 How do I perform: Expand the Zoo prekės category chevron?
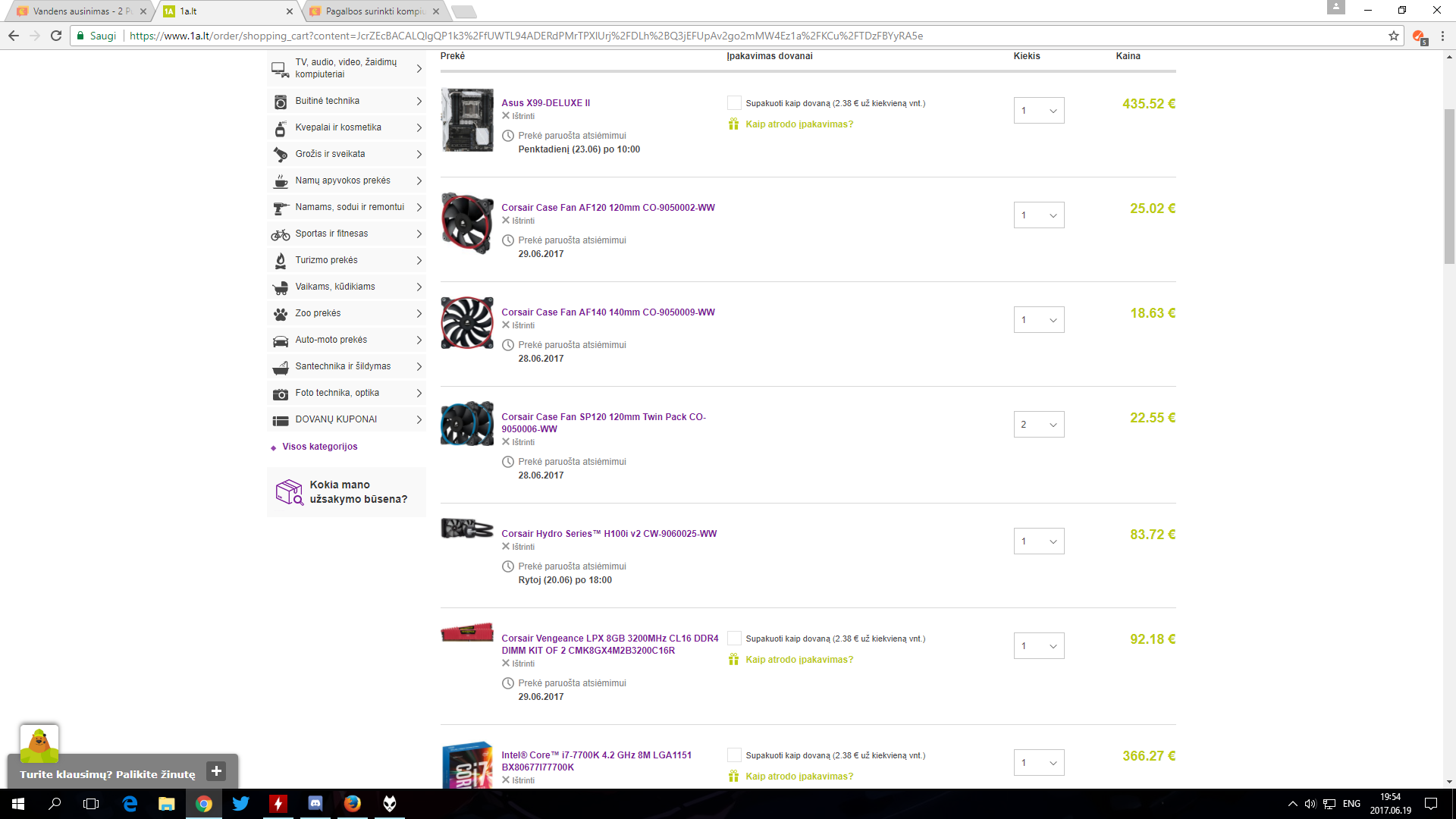[x=419, y=314]
